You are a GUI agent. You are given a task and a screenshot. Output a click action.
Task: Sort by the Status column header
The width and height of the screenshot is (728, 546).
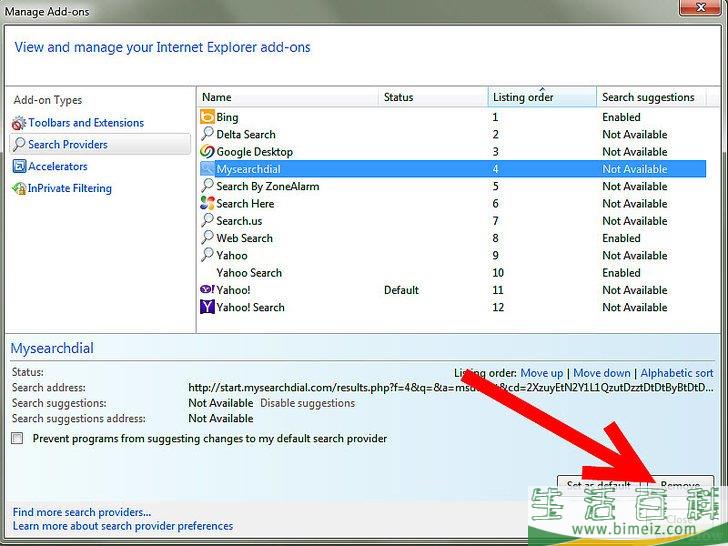(x=433, y=97)
